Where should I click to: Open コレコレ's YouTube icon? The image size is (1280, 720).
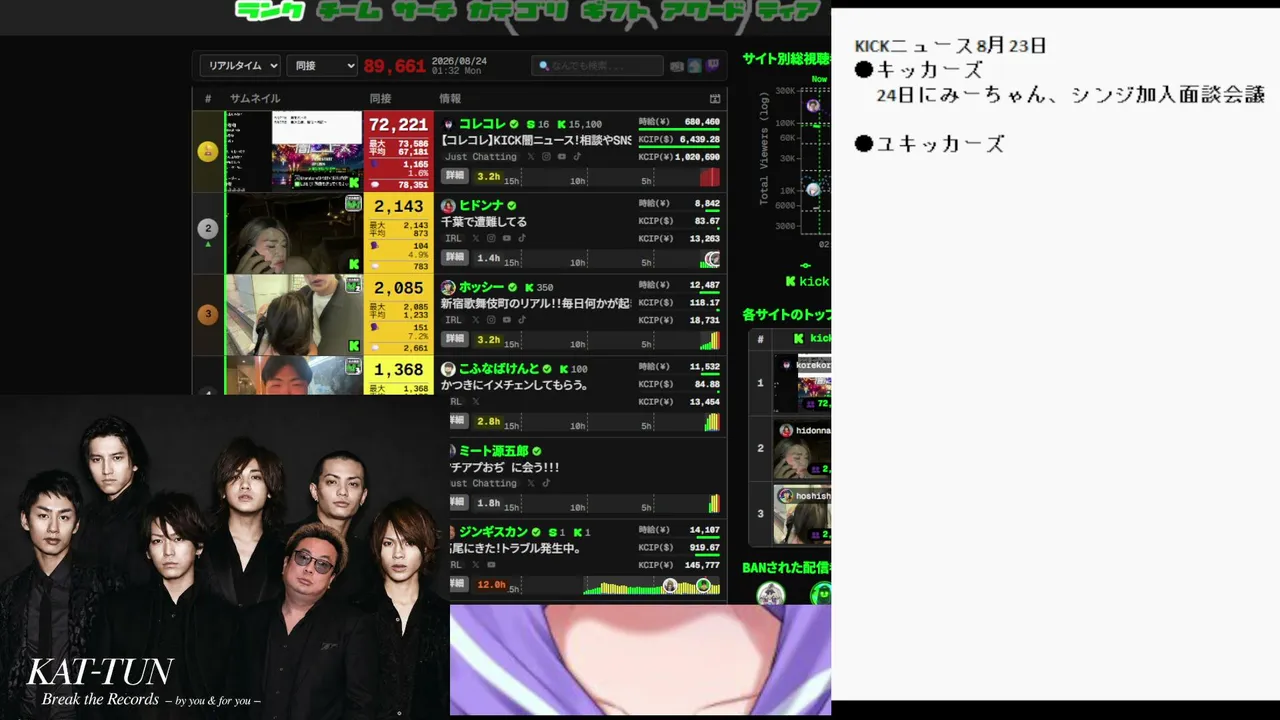pyautogui.click(x=562, y=157)
